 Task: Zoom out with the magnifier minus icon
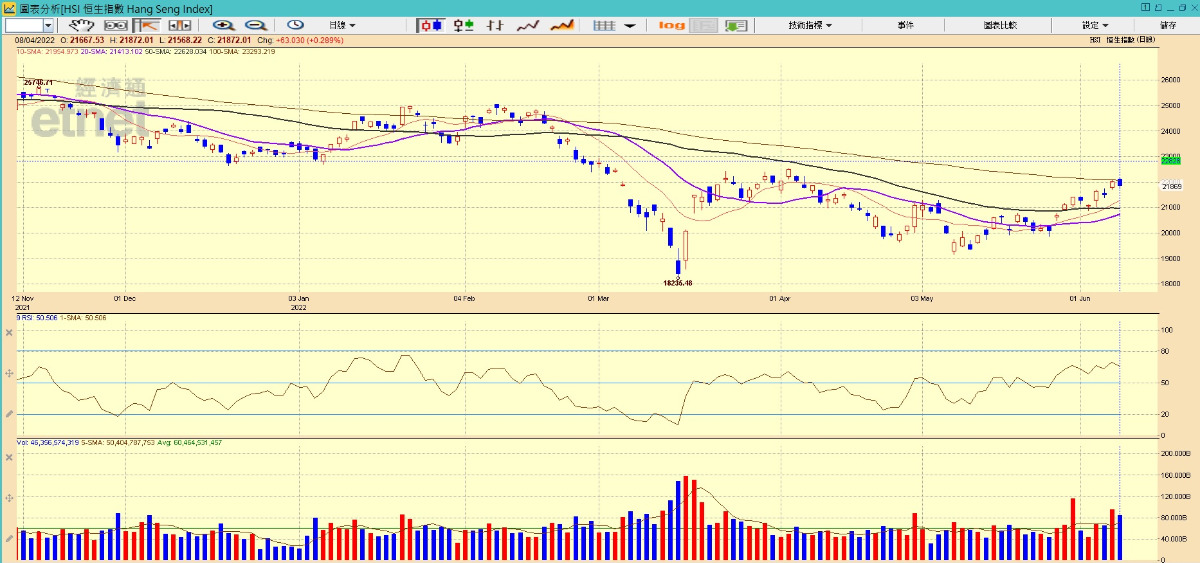click(x=255, y=24)
